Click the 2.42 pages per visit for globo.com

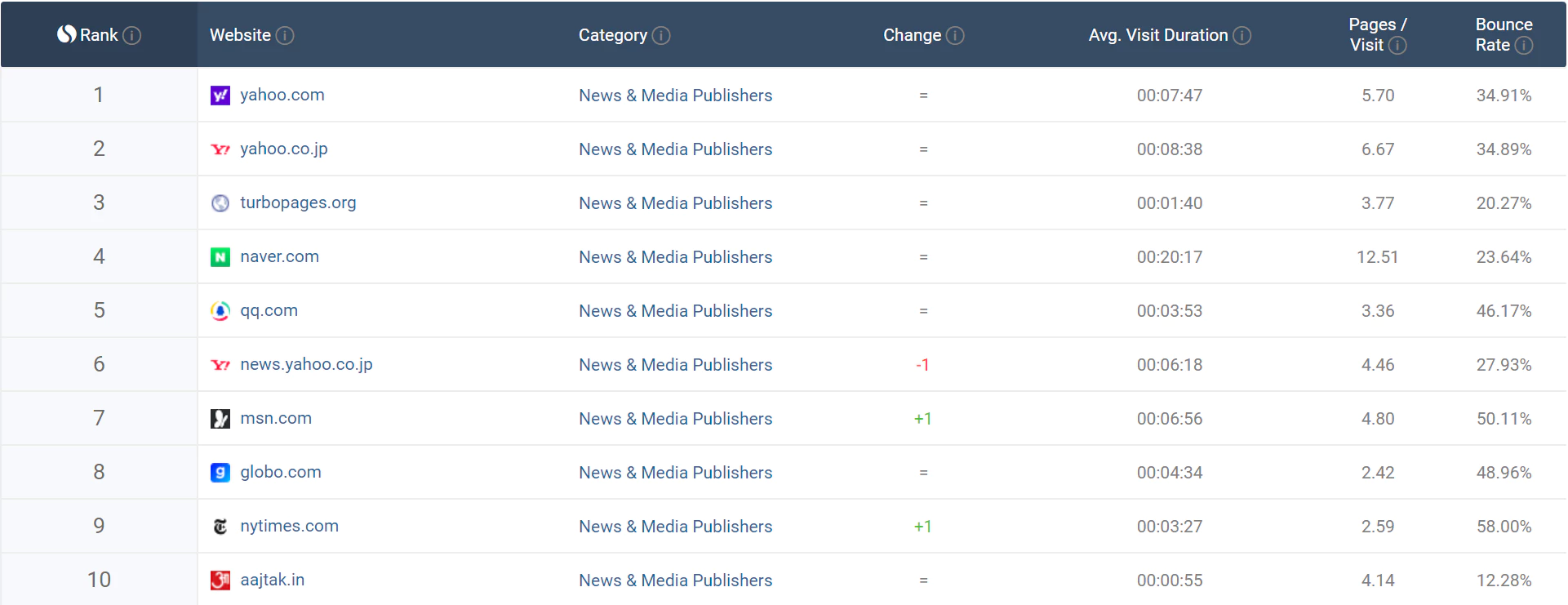click(x=1378, y=473)
